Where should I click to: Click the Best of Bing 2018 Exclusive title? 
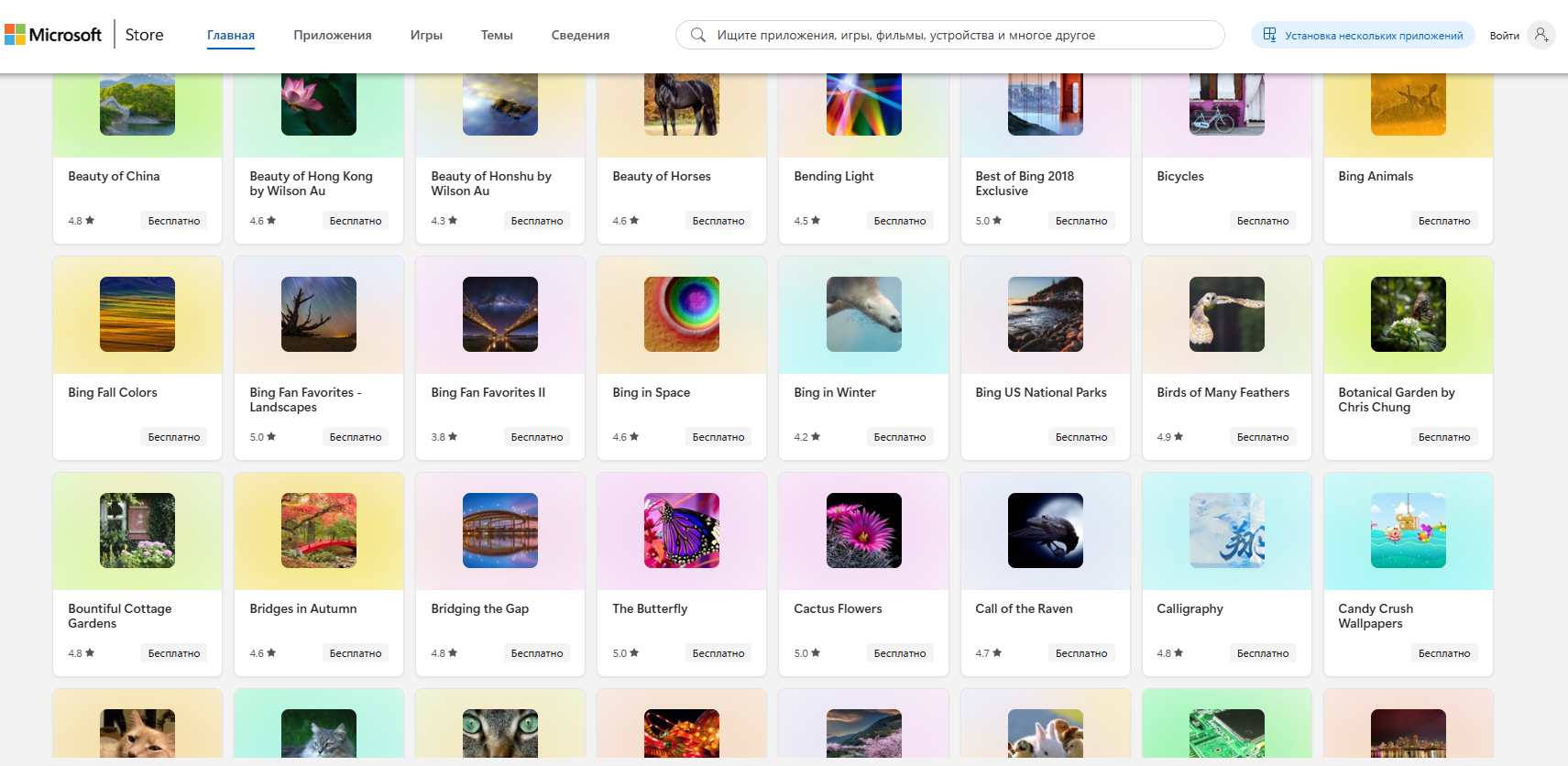[x=1025, y=183]
